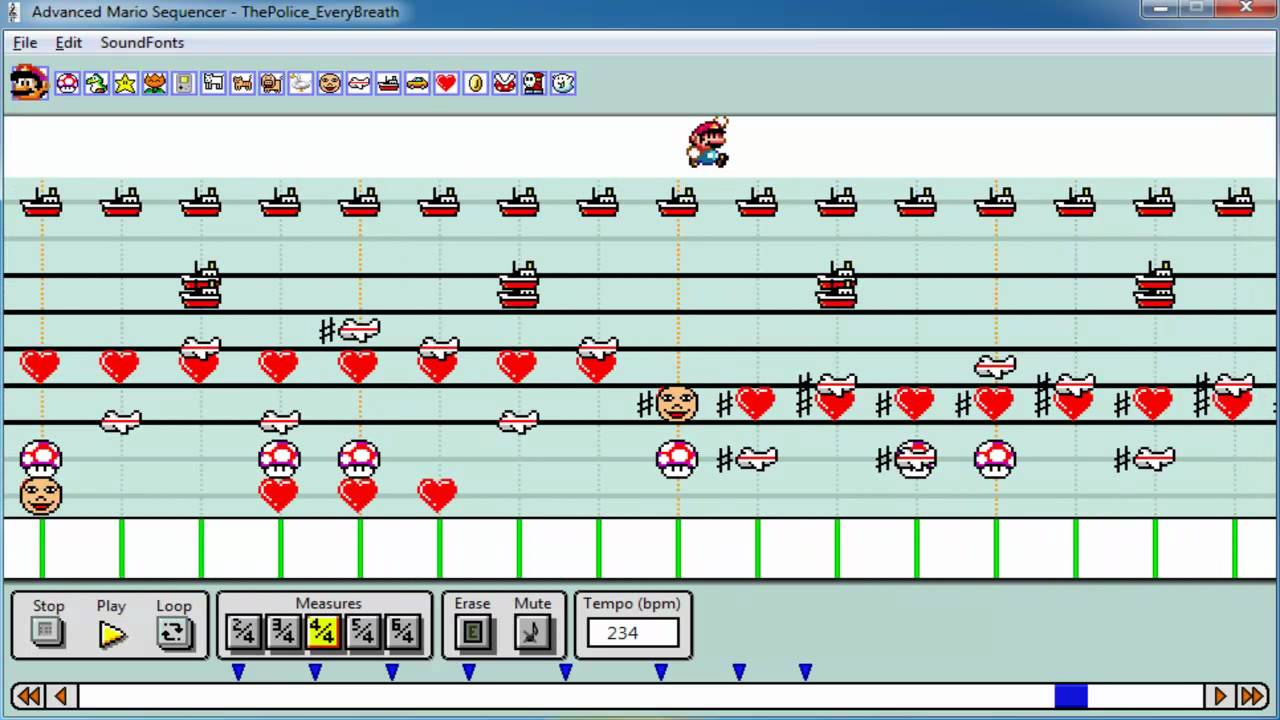
Task: Select the Shy Guy instrument icon
Action: pyautogui.click(x=534, y=83)
